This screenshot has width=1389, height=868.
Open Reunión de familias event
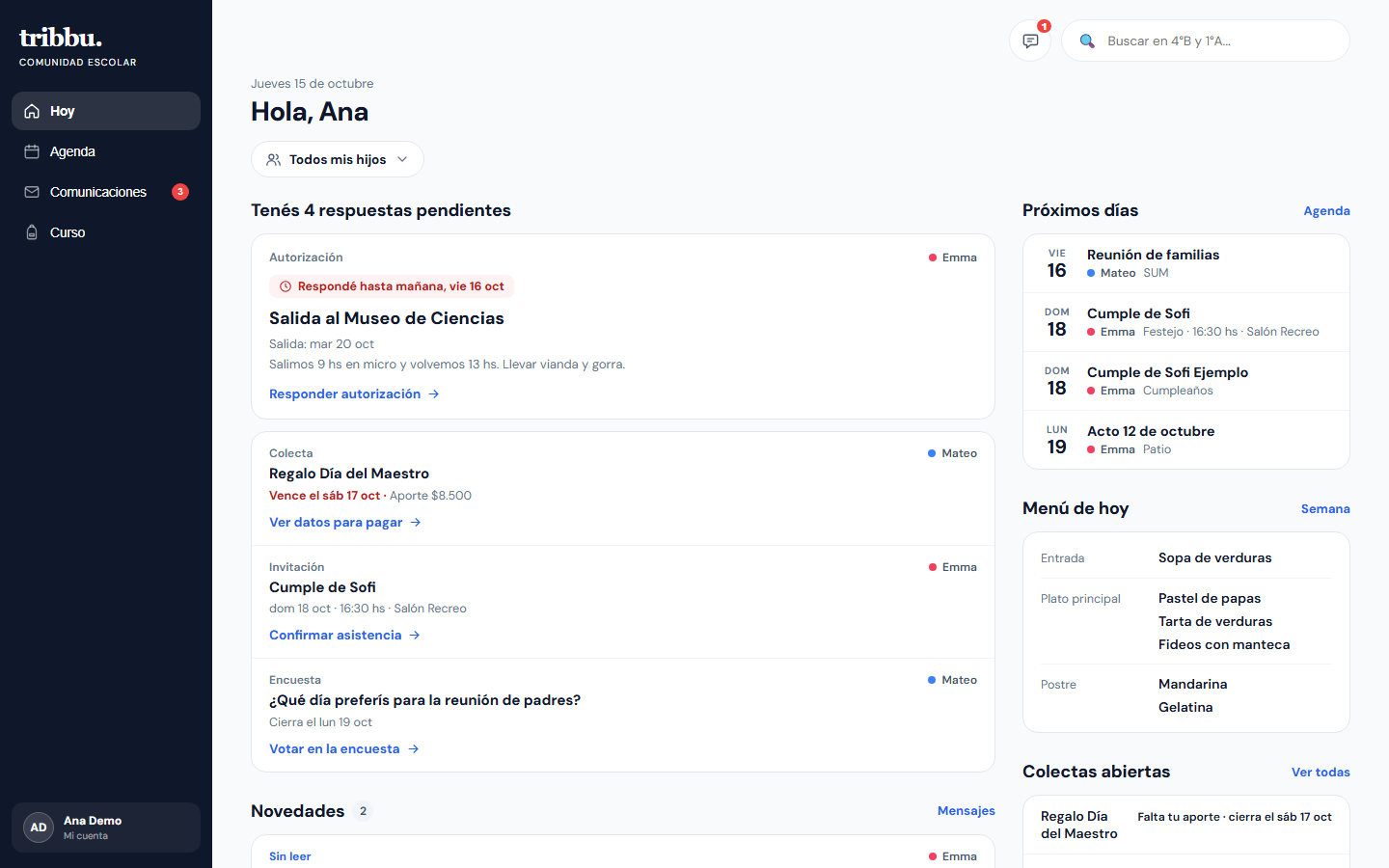1186,263
